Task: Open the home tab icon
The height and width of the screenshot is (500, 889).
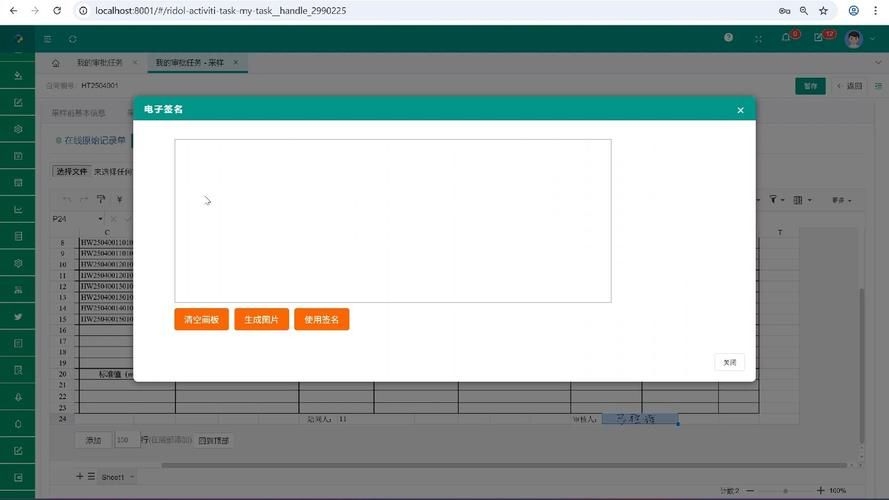Action: pos(55,63)
